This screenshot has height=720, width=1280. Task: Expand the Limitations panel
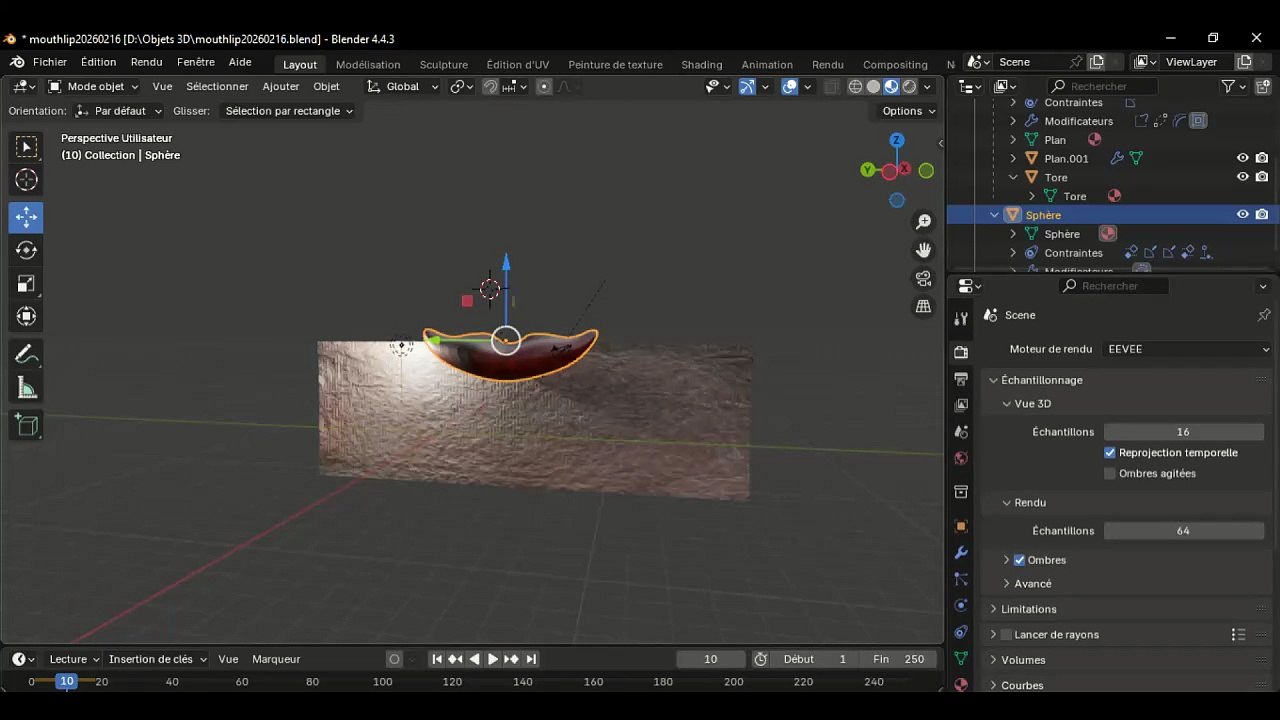coord(994,609)
